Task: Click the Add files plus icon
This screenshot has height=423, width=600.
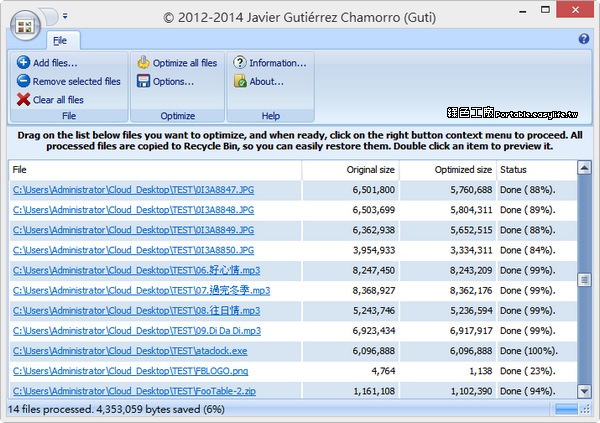Action: coord(23,62)
